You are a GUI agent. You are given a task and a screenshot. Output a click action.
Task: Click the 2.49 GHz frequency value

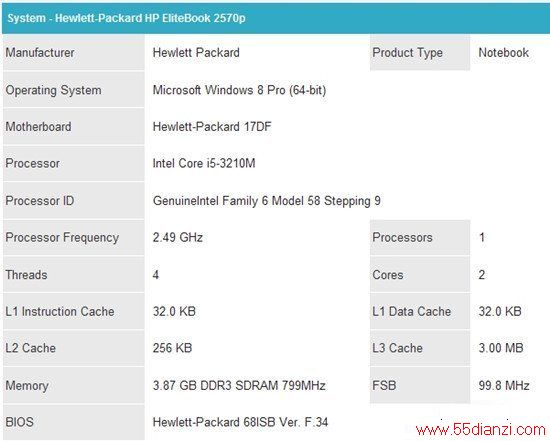(177, 238)
